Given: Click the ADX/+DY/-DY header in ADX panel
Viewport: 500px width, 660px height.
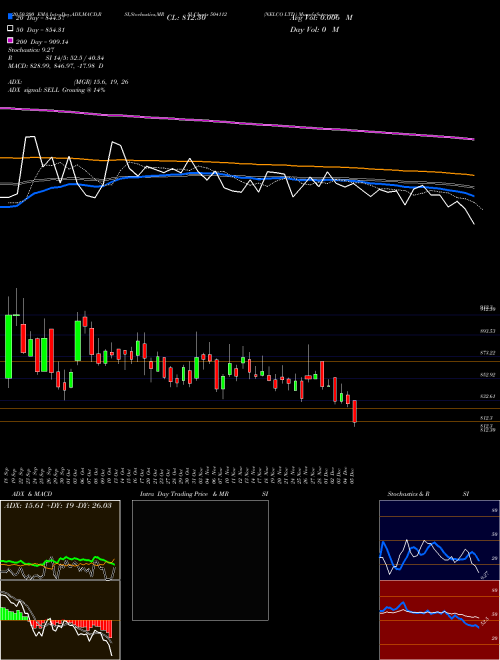Looking at the screenshot, I should tap(58, 505).
